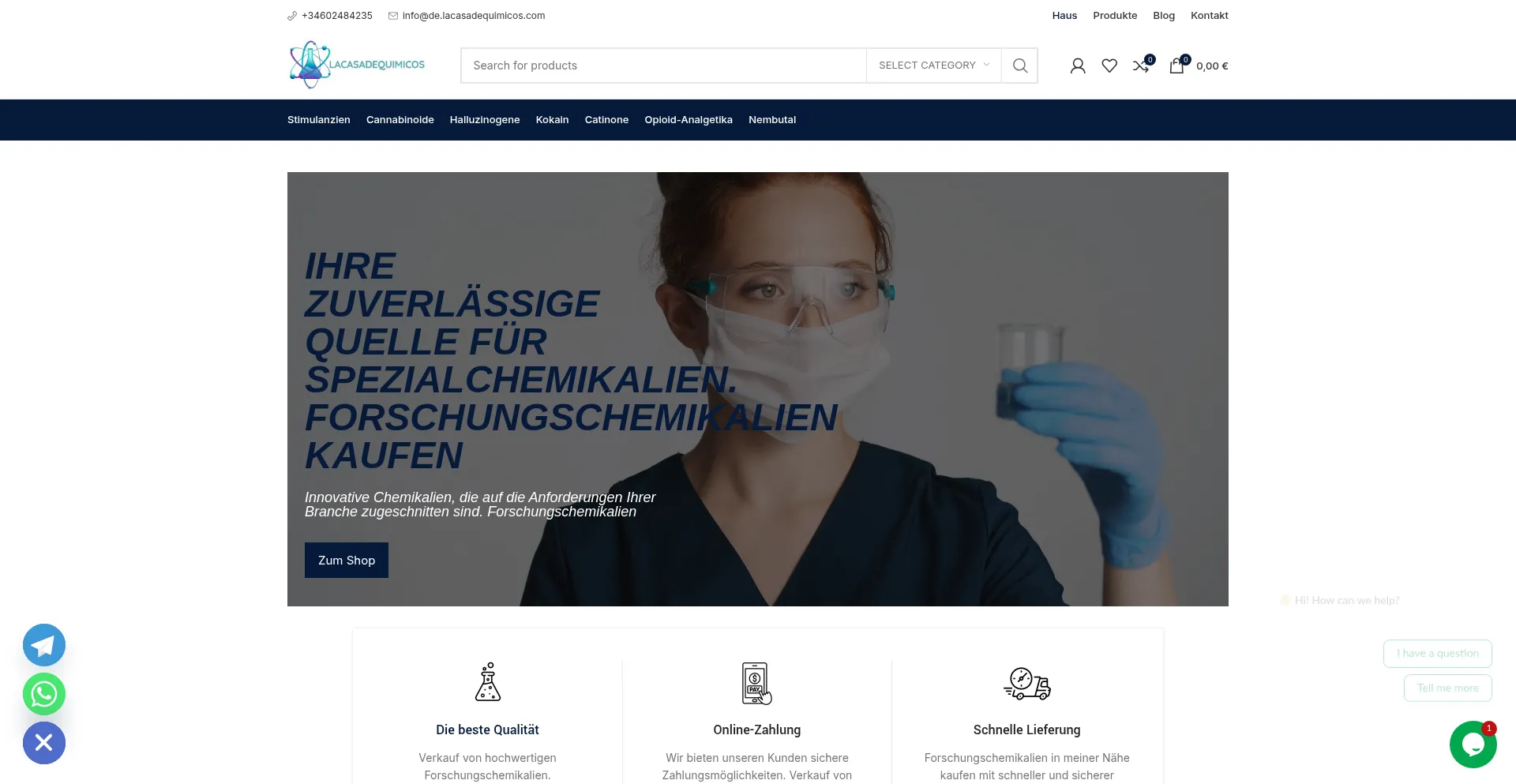1516x784 pixels.
Task: Dismiss chat notification badge on chat widget
Action: pos(1488,728)
